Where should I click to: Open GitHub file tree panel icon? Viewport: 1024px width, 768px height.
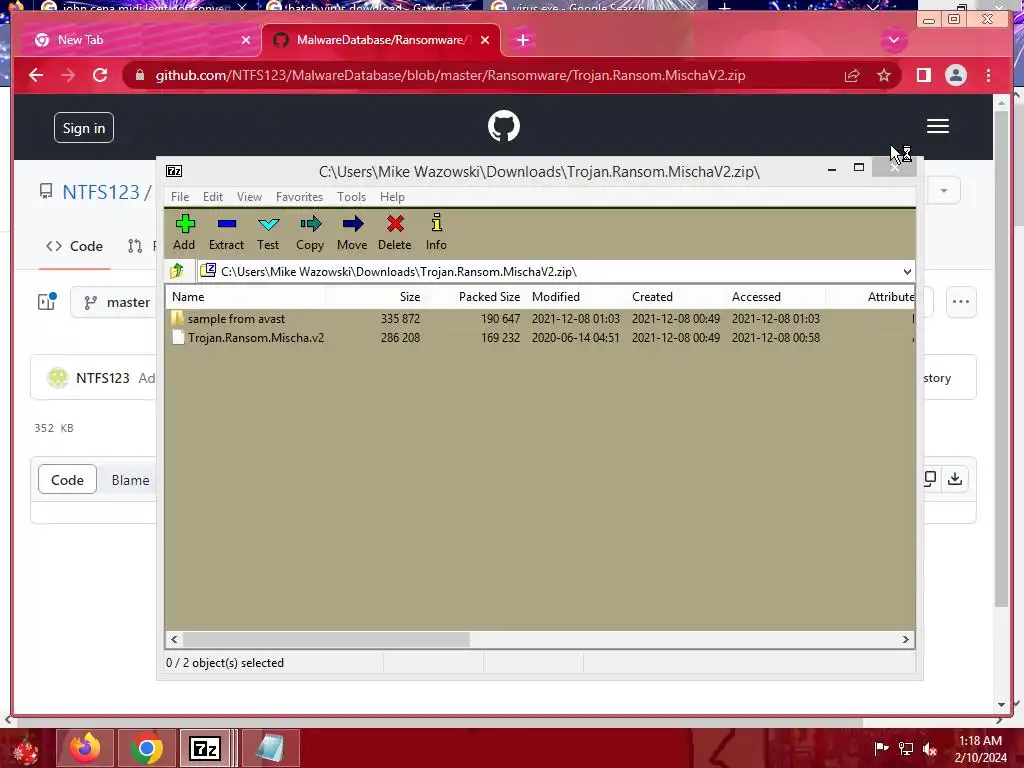(47, 301)
